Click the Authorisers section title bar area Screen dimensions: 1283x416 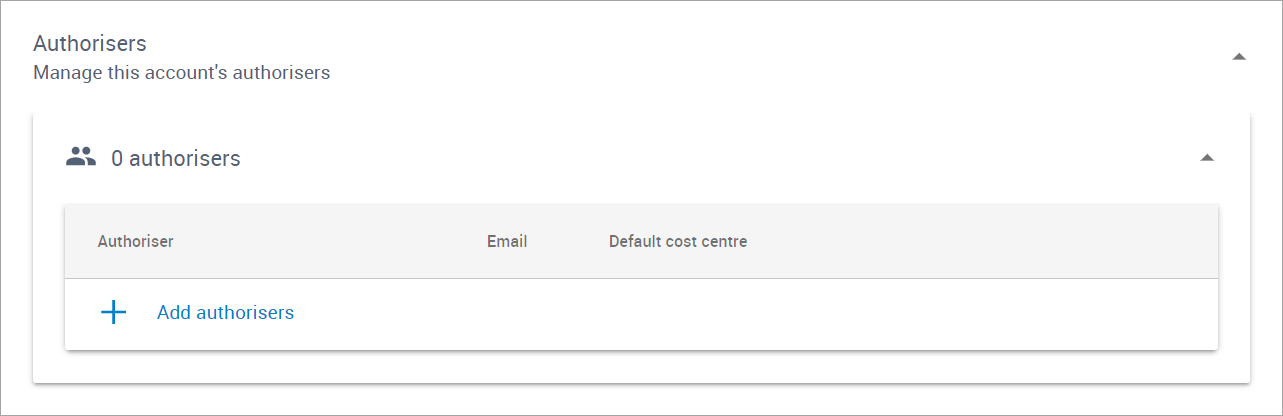coord(641,57)
